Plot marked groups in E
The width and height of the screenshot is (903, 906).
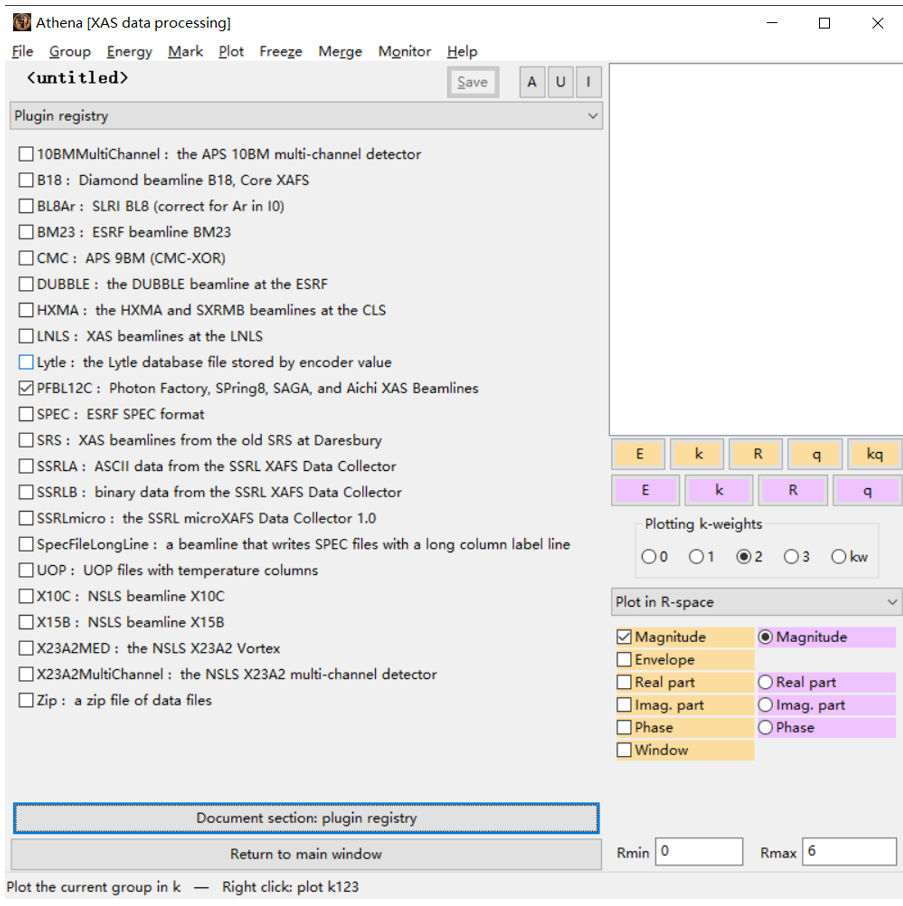[x=645, y=490]
